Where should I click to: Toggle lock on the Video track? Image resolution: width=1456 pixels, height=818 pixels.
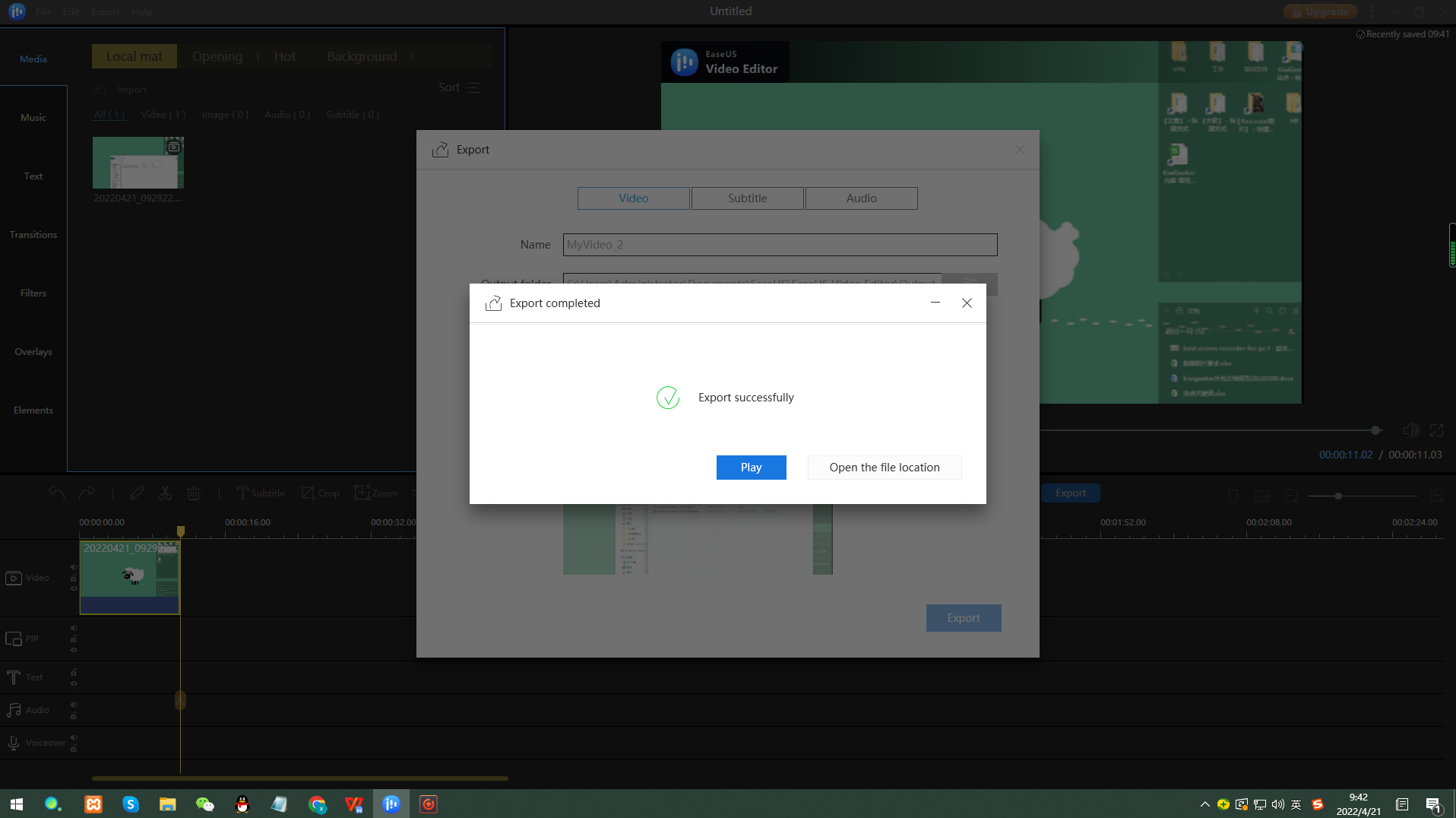(x=74, y=578)
